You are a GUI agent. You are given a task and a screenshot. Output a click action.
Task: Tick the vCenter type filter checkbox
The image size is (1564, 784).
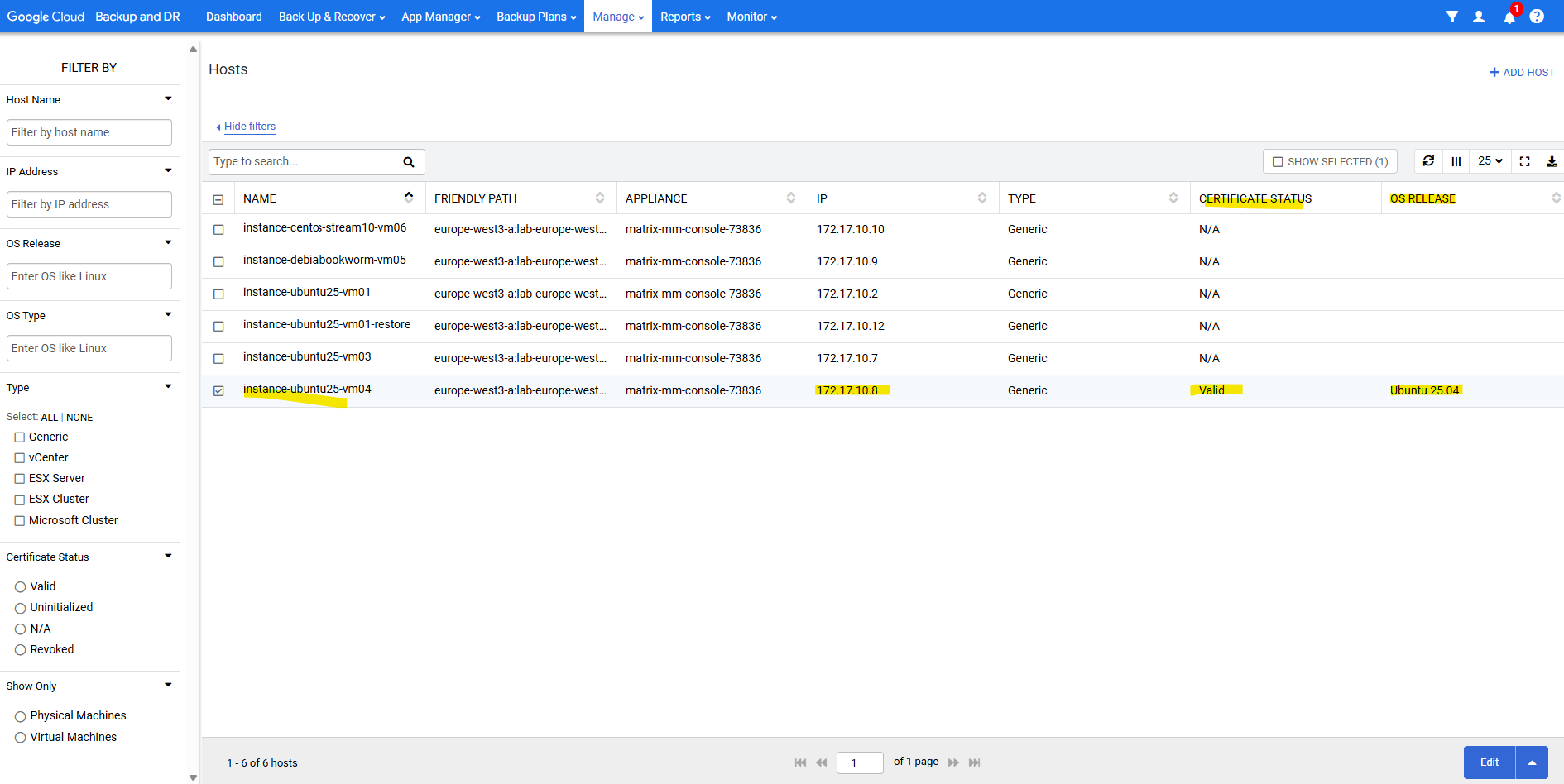[20, 457]
